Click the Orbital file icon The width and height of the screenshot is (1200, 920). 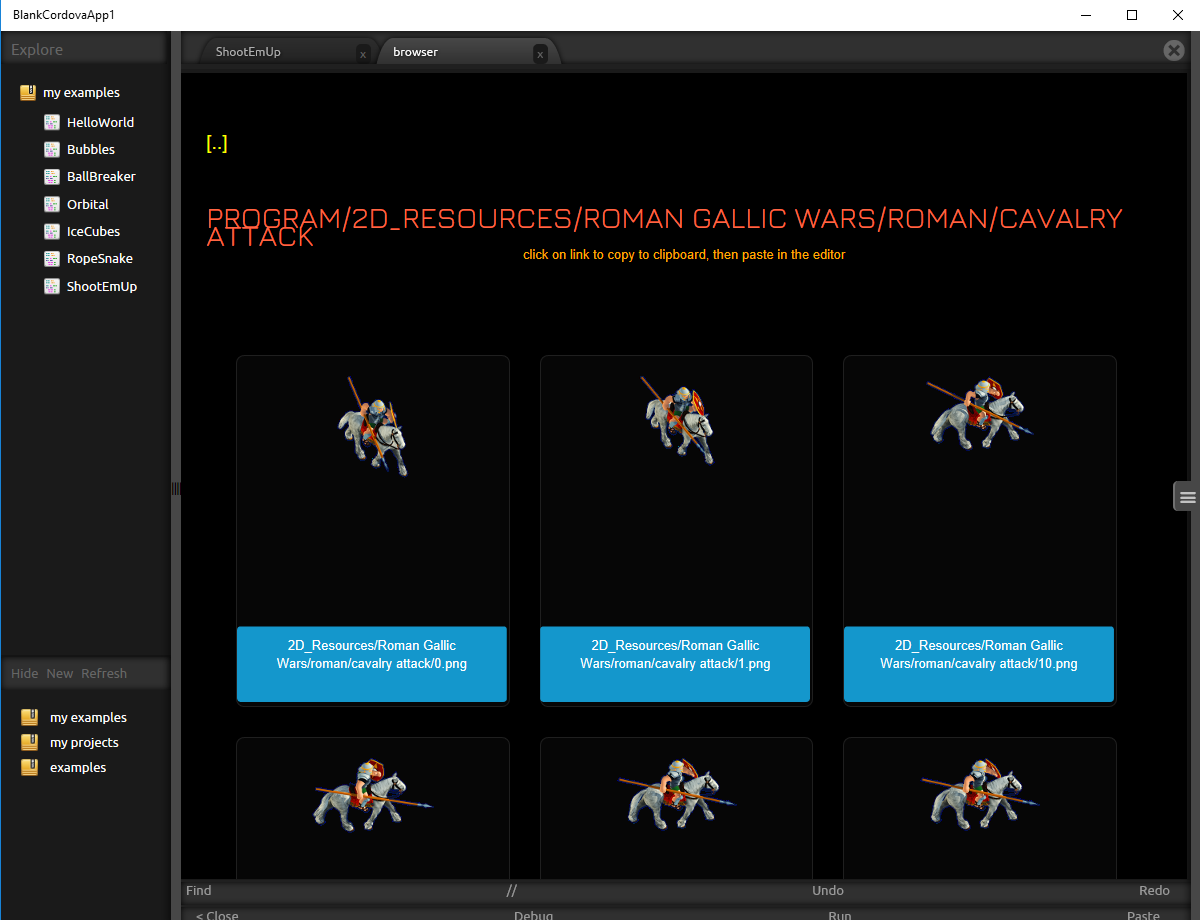click(52, 204)
